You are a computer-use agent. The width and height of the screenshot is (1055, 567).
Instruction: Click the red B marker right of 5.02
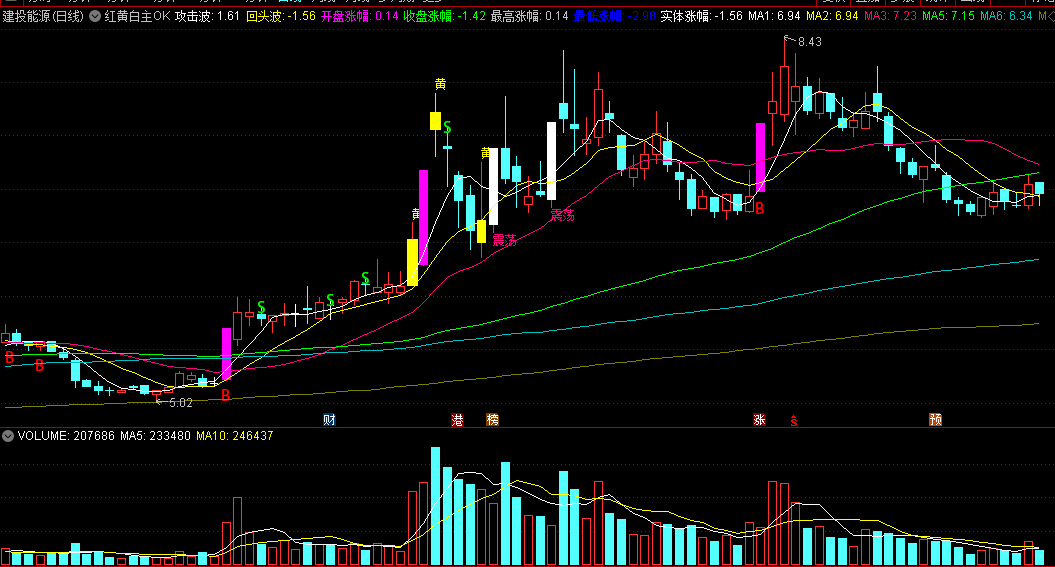click(x=226, y=395)
